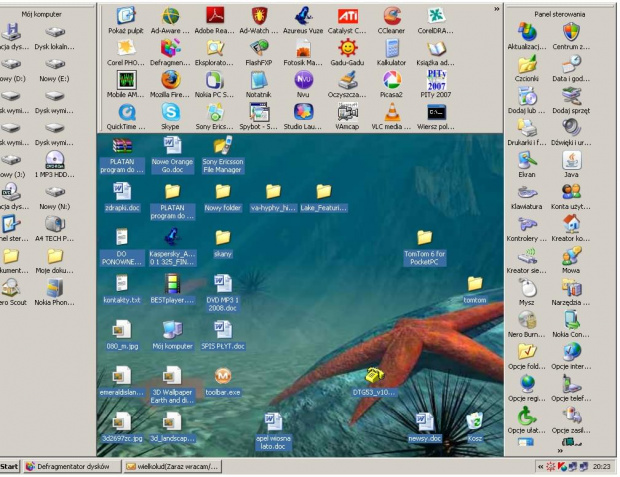The image size is (620, 477).
Task: Select TomTom 6 for PocketPC folder
Action: (x=424, y=247)
